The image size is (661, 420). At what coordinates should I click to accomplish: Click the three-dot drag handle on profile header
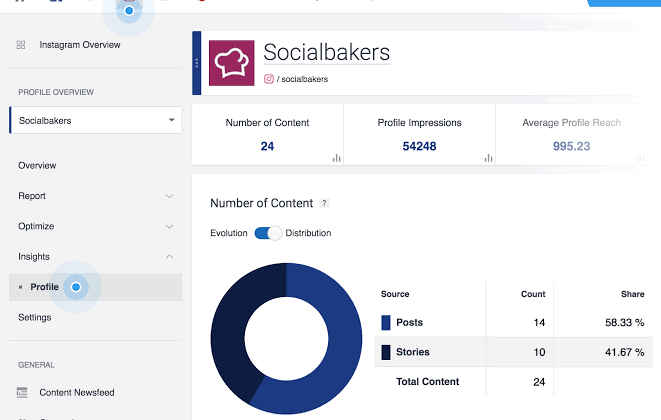[x=196, y=63]
